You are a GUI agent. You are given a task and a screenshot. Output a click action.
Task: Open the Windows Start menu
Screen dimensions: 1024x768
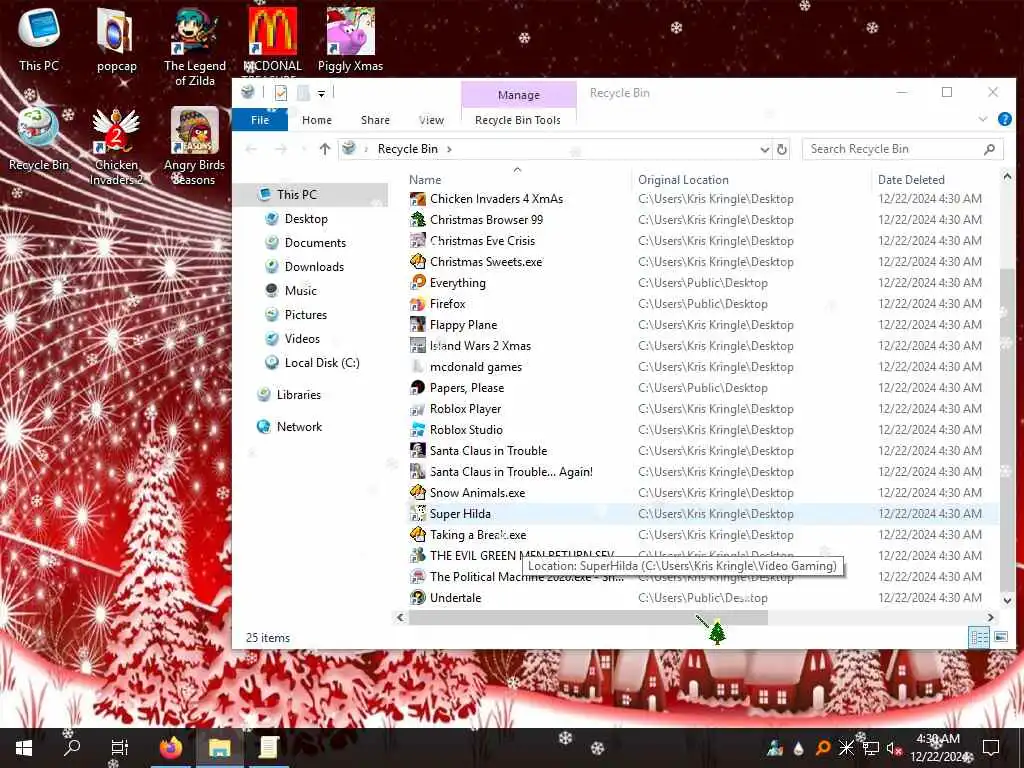point(24,748)
